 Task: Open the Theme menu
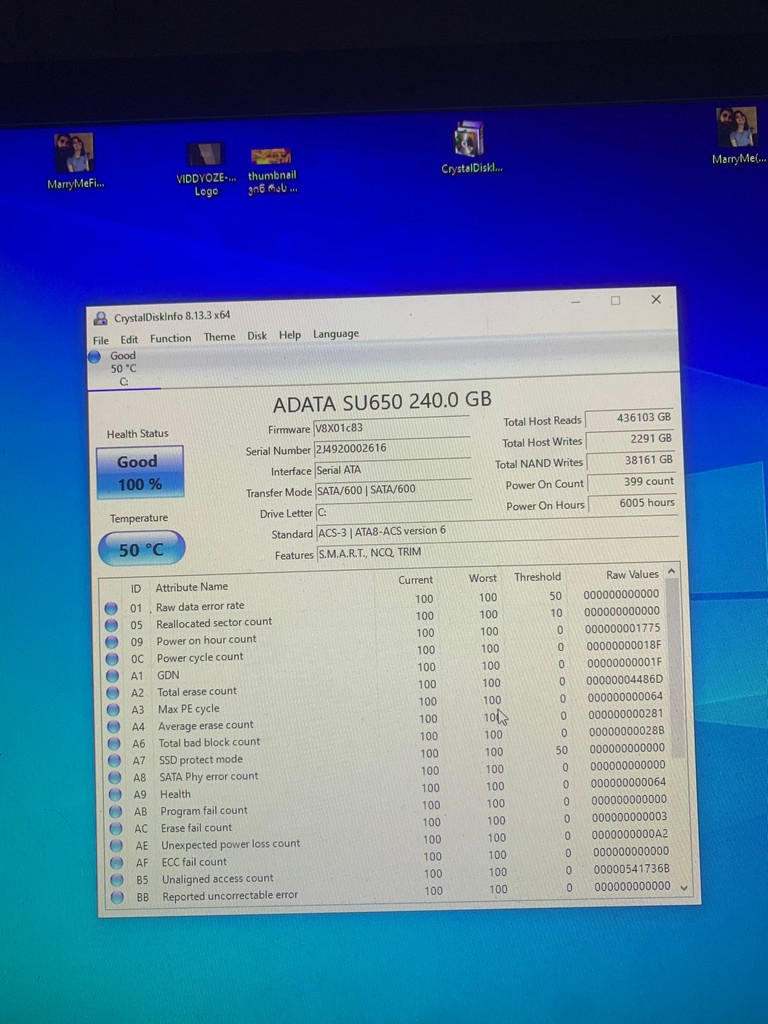point(219,336)
